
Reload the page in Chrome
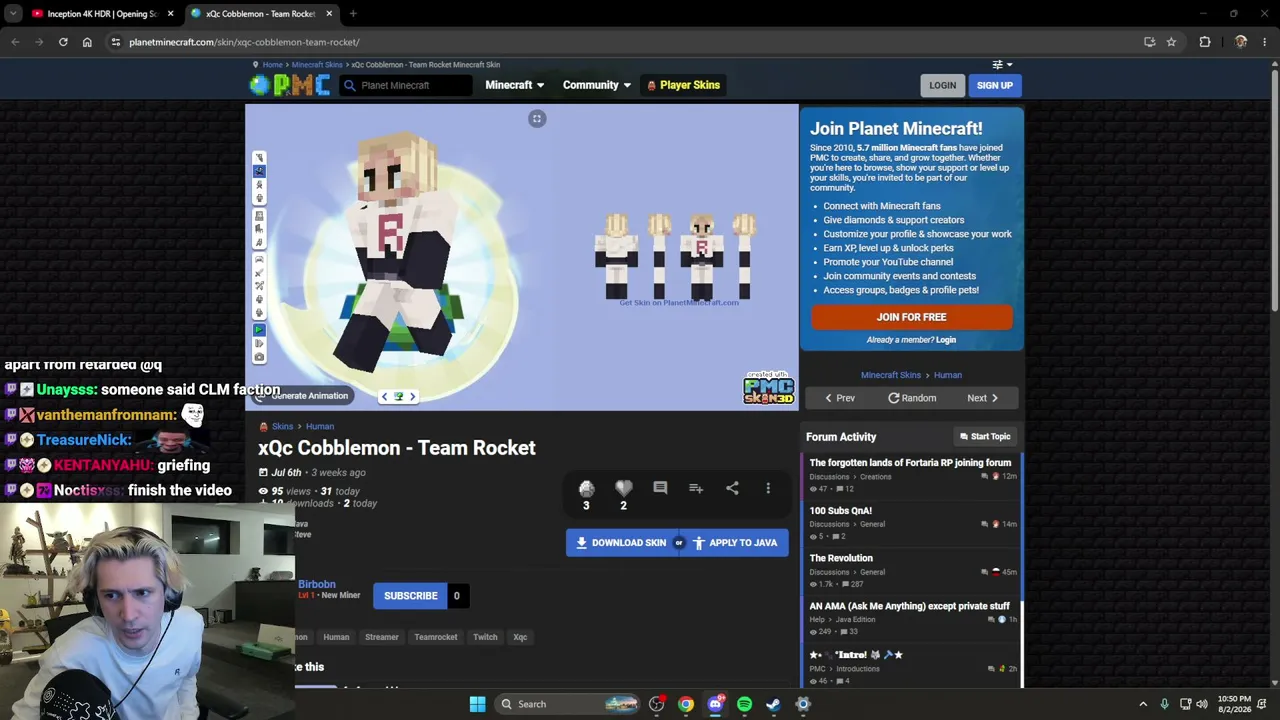point(63,42)
